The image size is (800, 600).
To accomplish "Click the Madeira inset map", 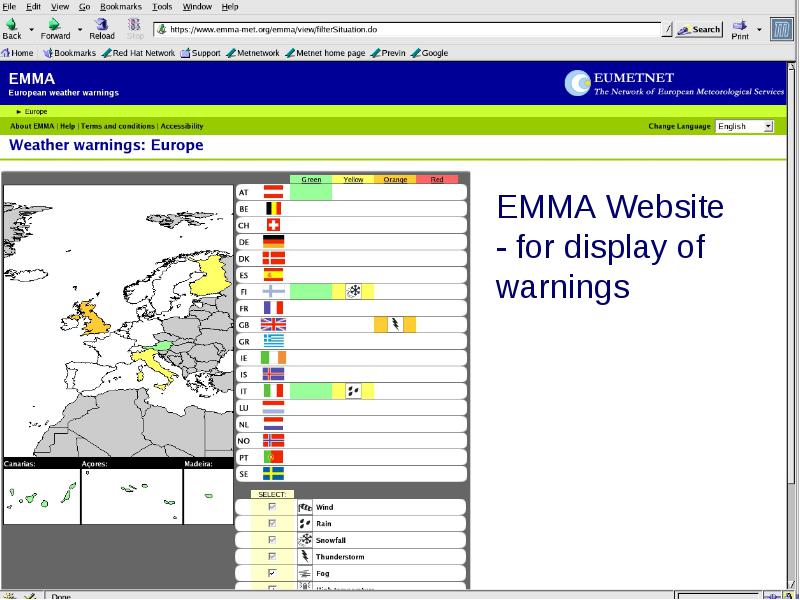I will [208, 496].
